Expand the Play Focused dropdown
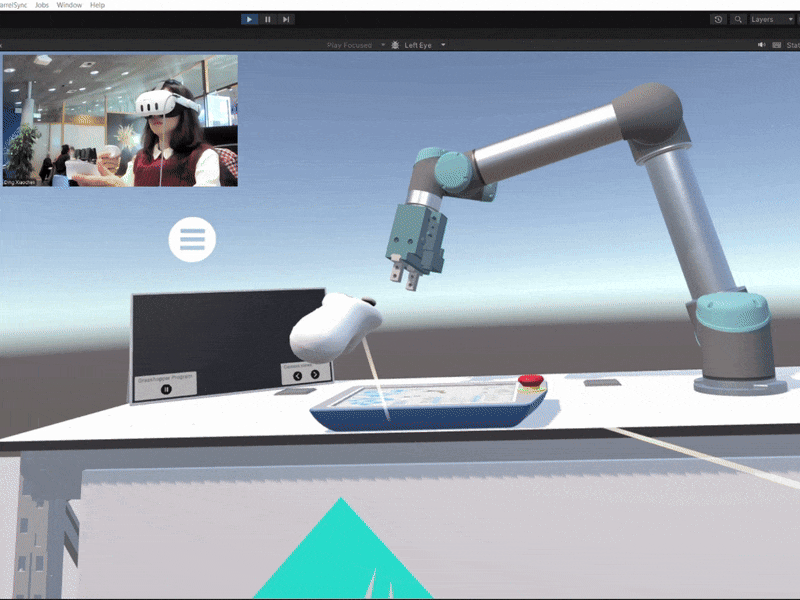The image size is (800, 600). click(356, 45)
